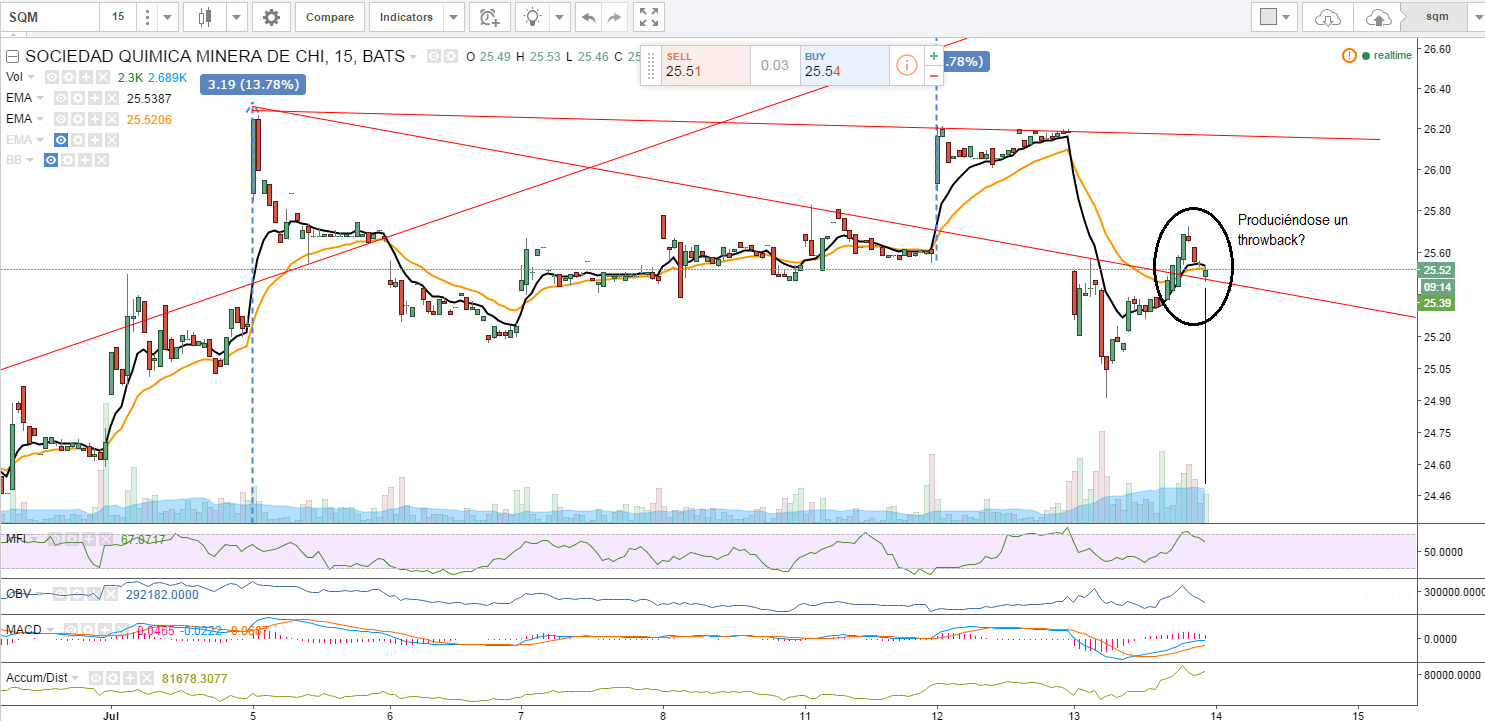Toggle MFI indicator visibility eye
Screen dimensions: 1485x721
(x=55, y=539)
